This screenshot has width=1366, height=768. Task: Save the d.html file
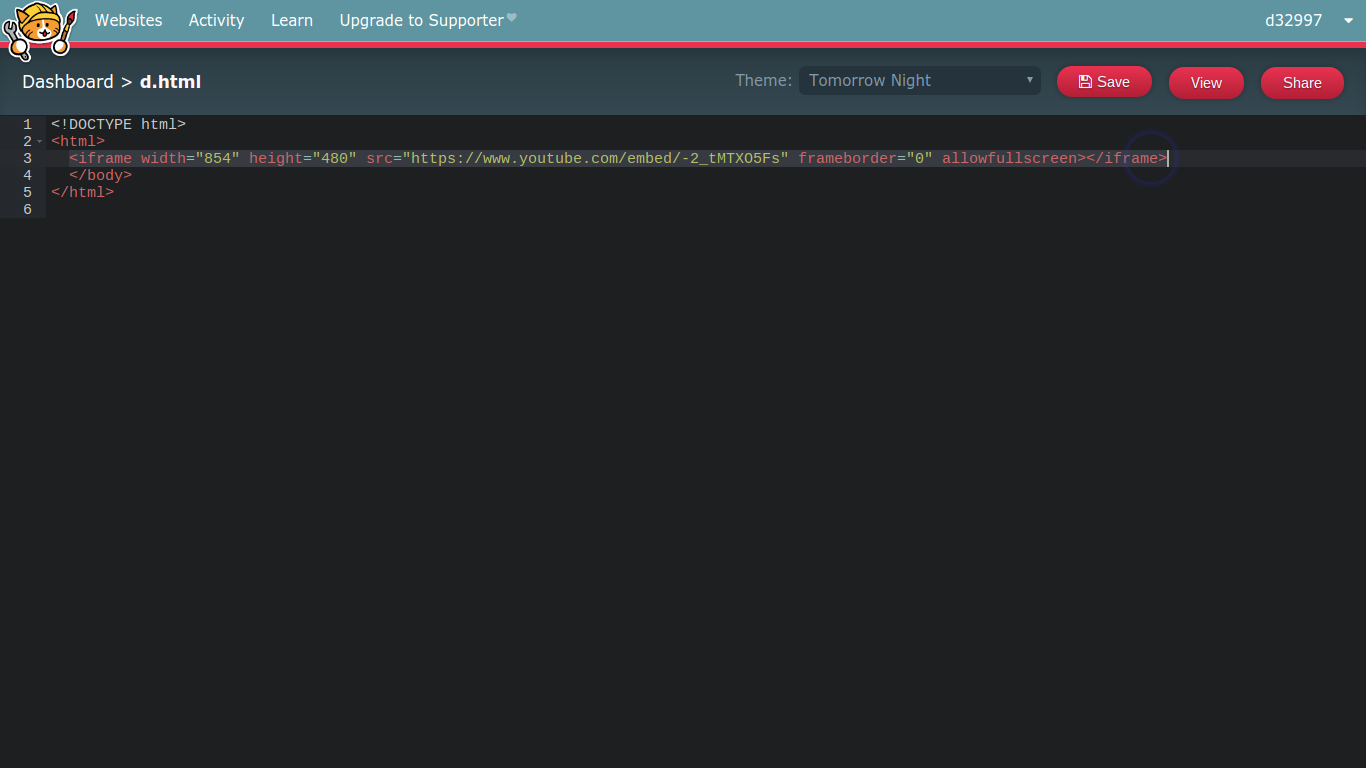point(1104,82)
